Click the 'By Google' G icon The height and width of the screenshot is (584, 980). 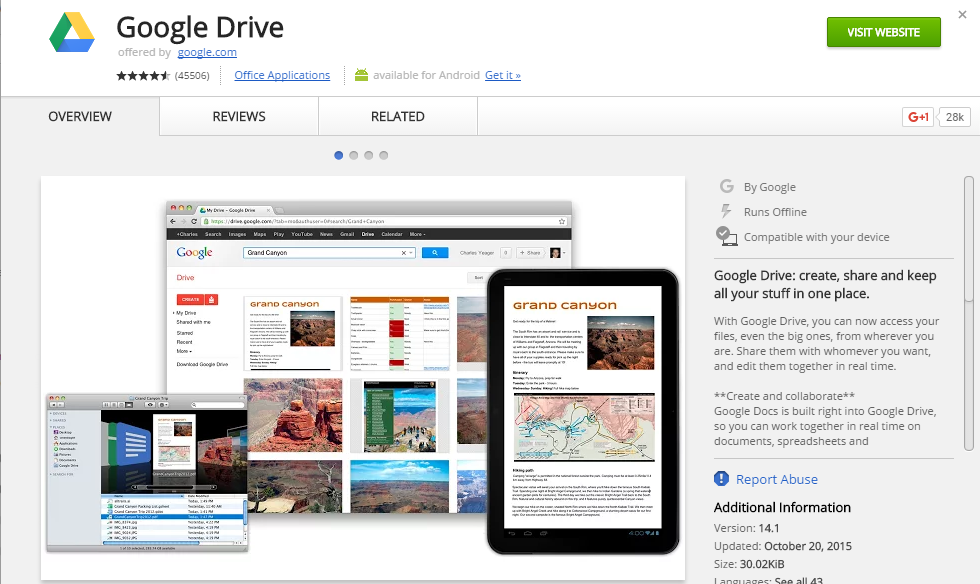726,186
